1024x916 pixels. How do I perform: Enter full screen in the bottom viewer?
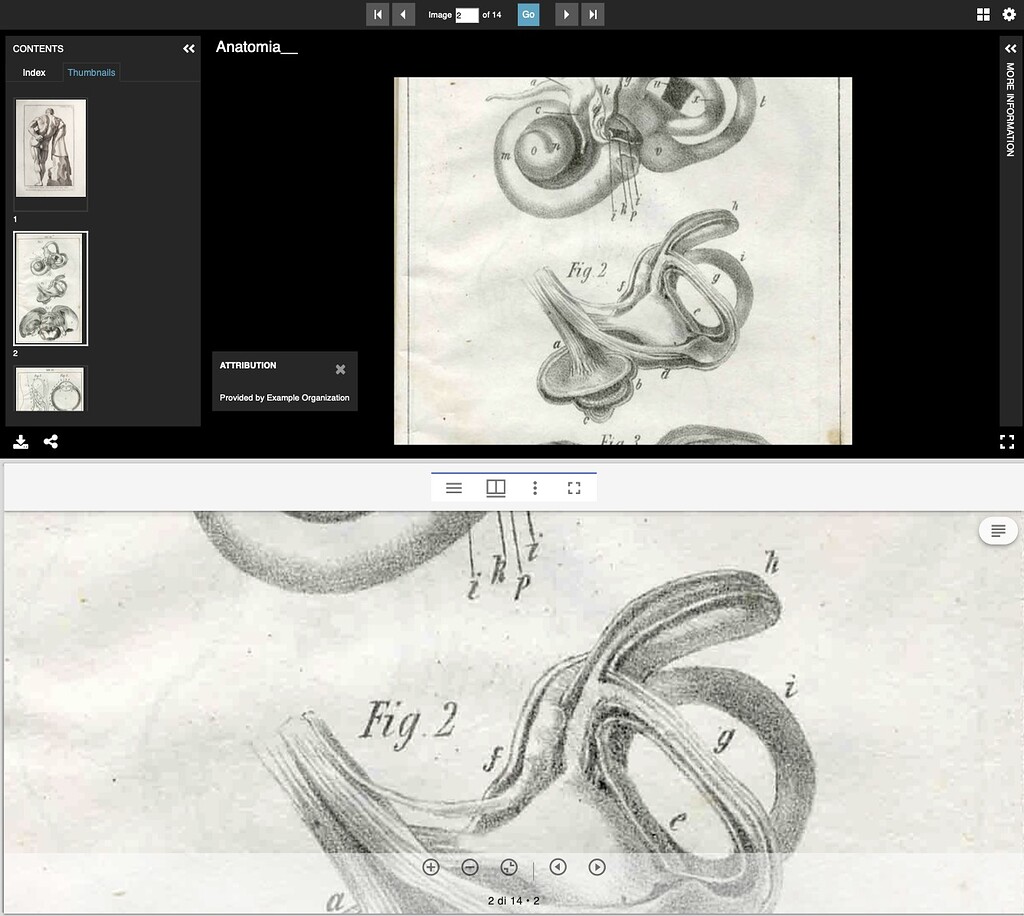pyautogui.click(x=574, y=488)
